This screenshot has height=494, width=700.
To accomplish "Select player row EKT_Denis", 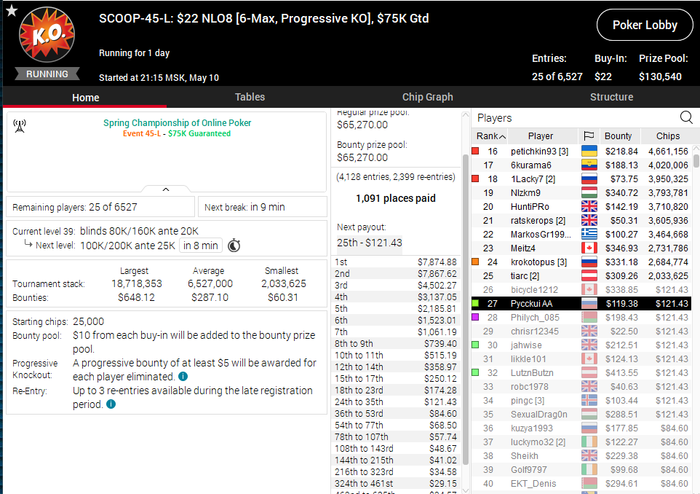I will (582, 483).
